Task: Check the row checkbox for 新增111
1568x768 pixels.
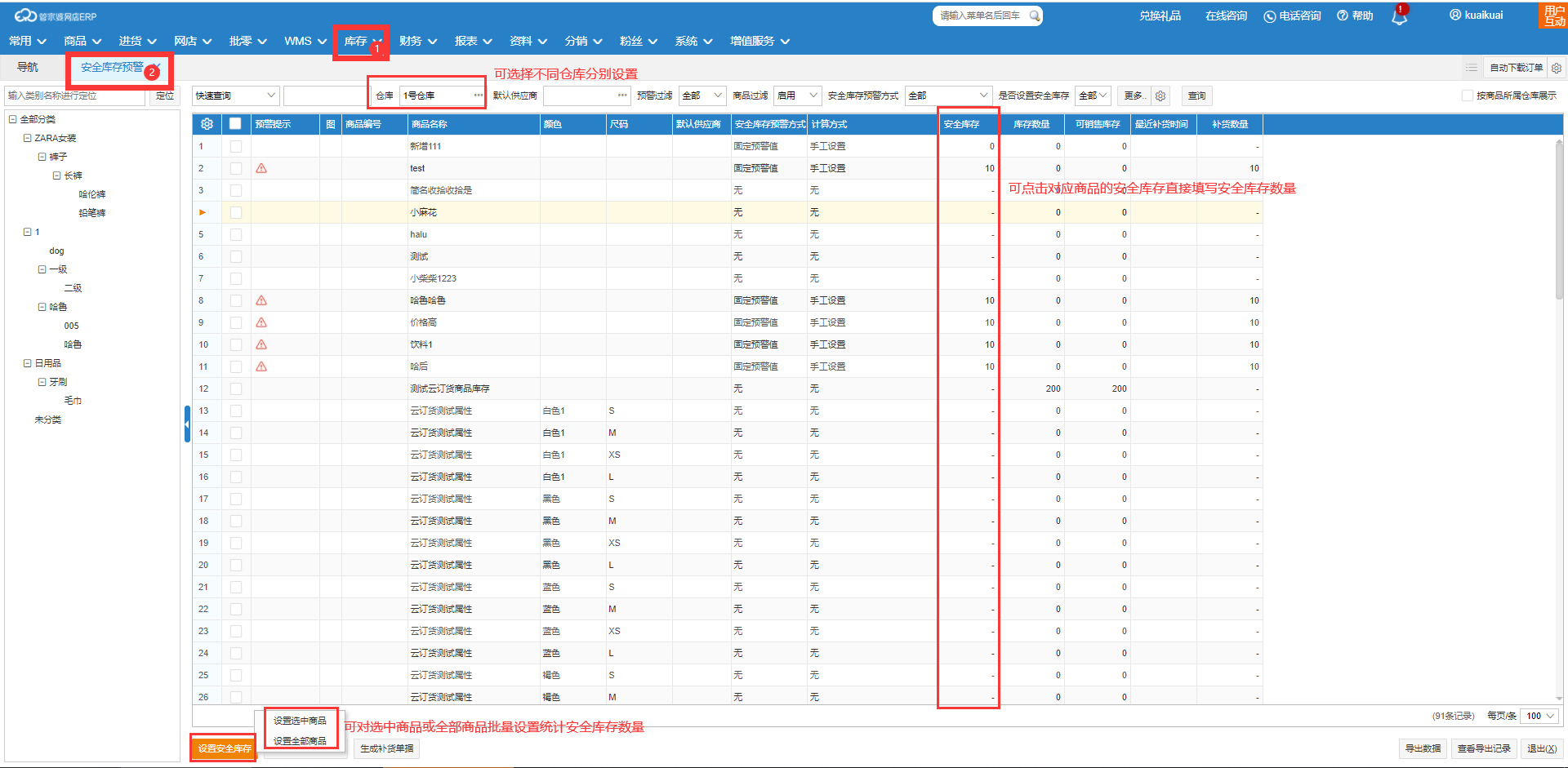Action: [236, 146]
